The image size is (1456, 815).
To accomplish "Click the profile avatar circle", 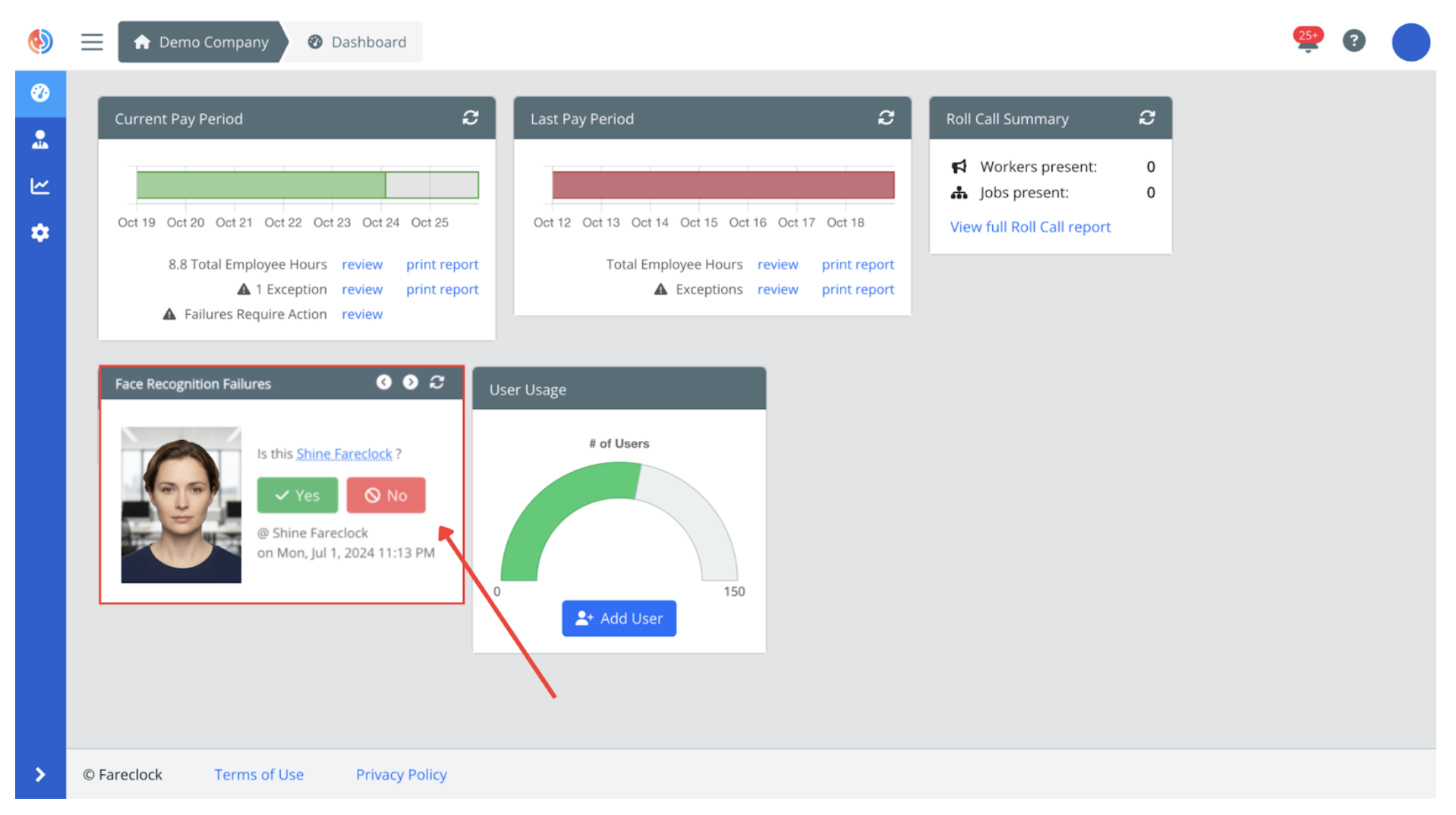I will pyautogui.click(x=1410, y=42).
